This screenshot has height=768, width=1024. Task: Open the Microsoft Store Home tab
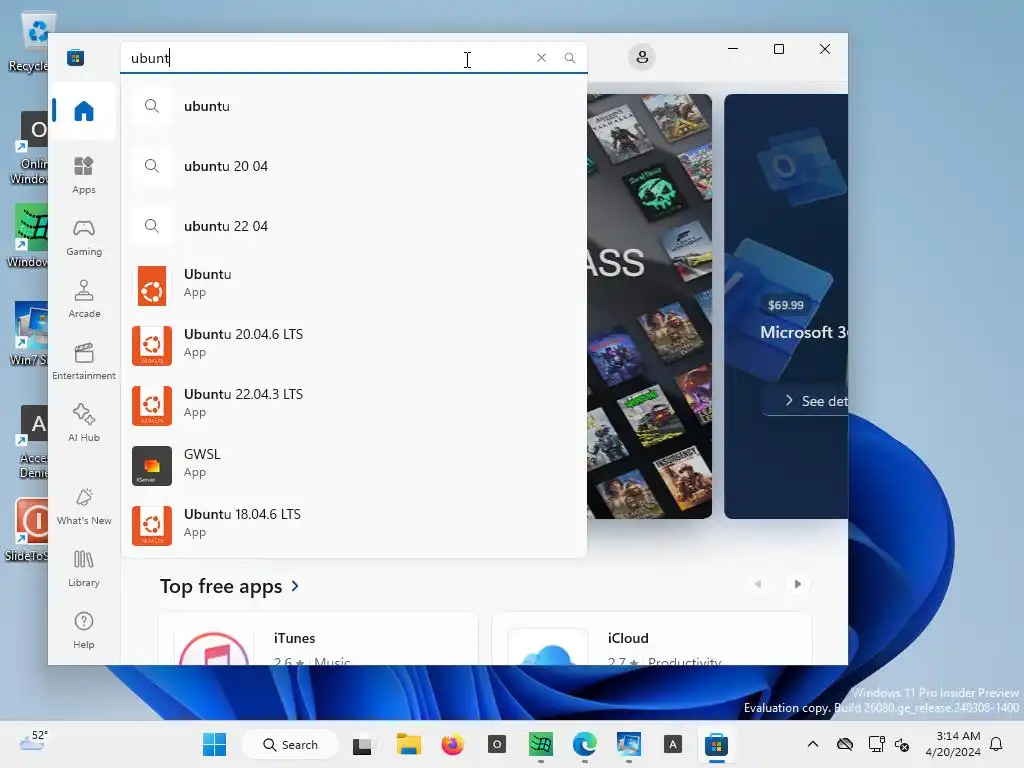pyautogui.click(x=84, y=111)
